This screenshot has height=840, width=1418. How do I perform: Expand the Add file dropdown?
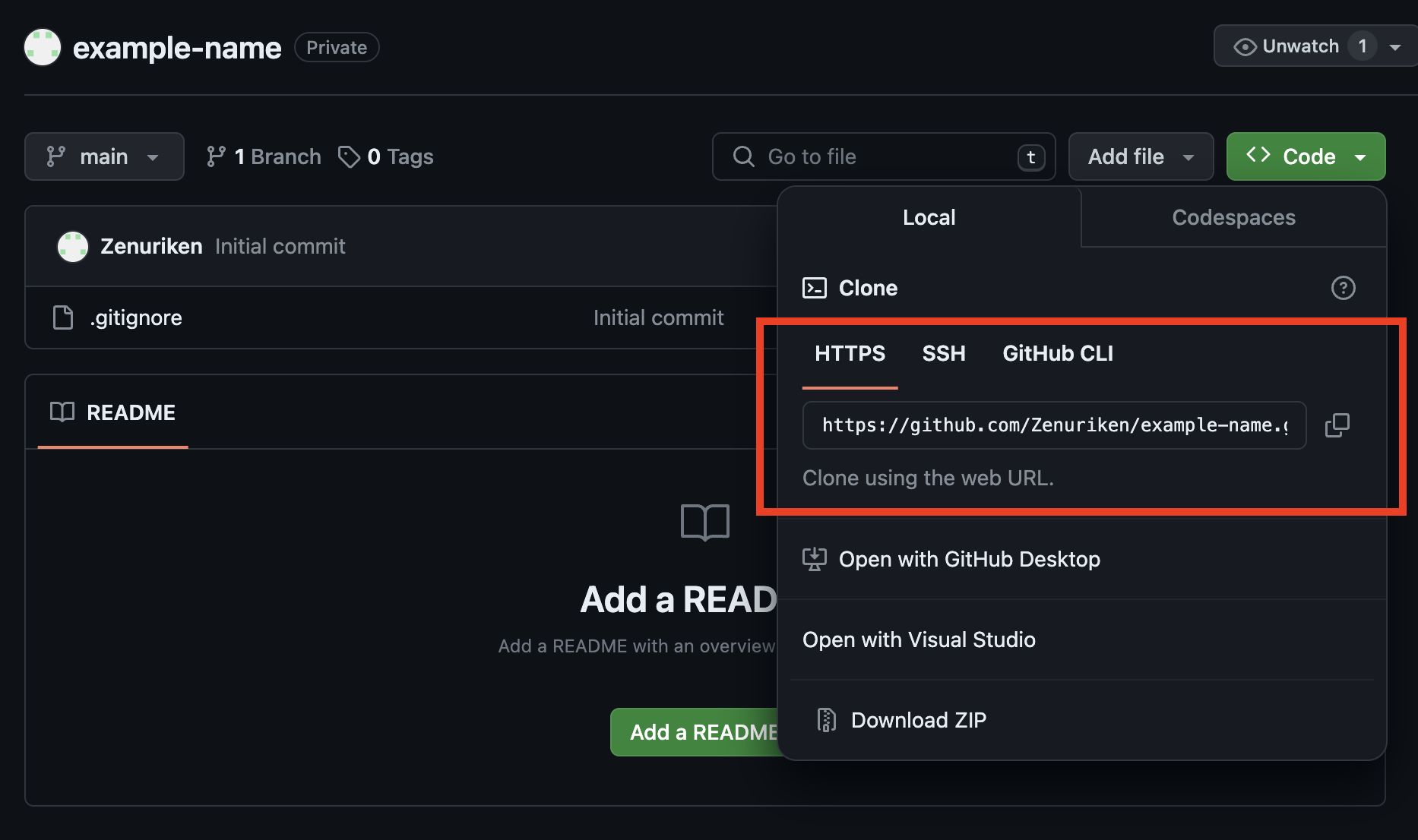click(x=1141, y=156)
